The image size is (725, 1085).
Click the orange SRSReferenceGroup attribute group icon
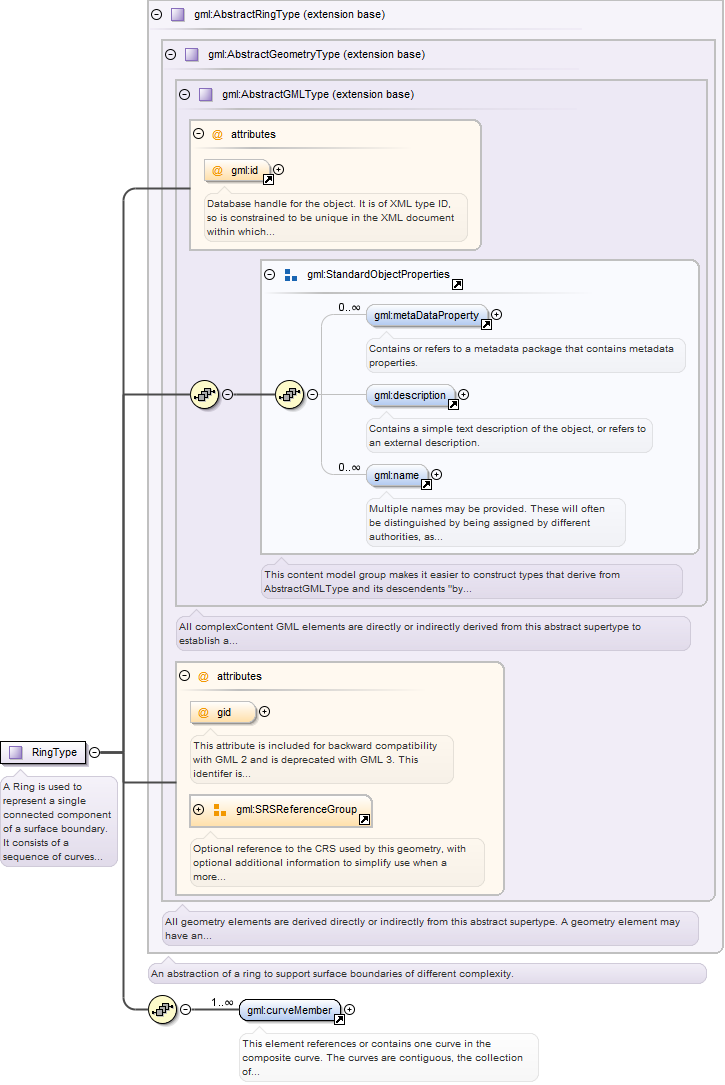click(220, 810)
